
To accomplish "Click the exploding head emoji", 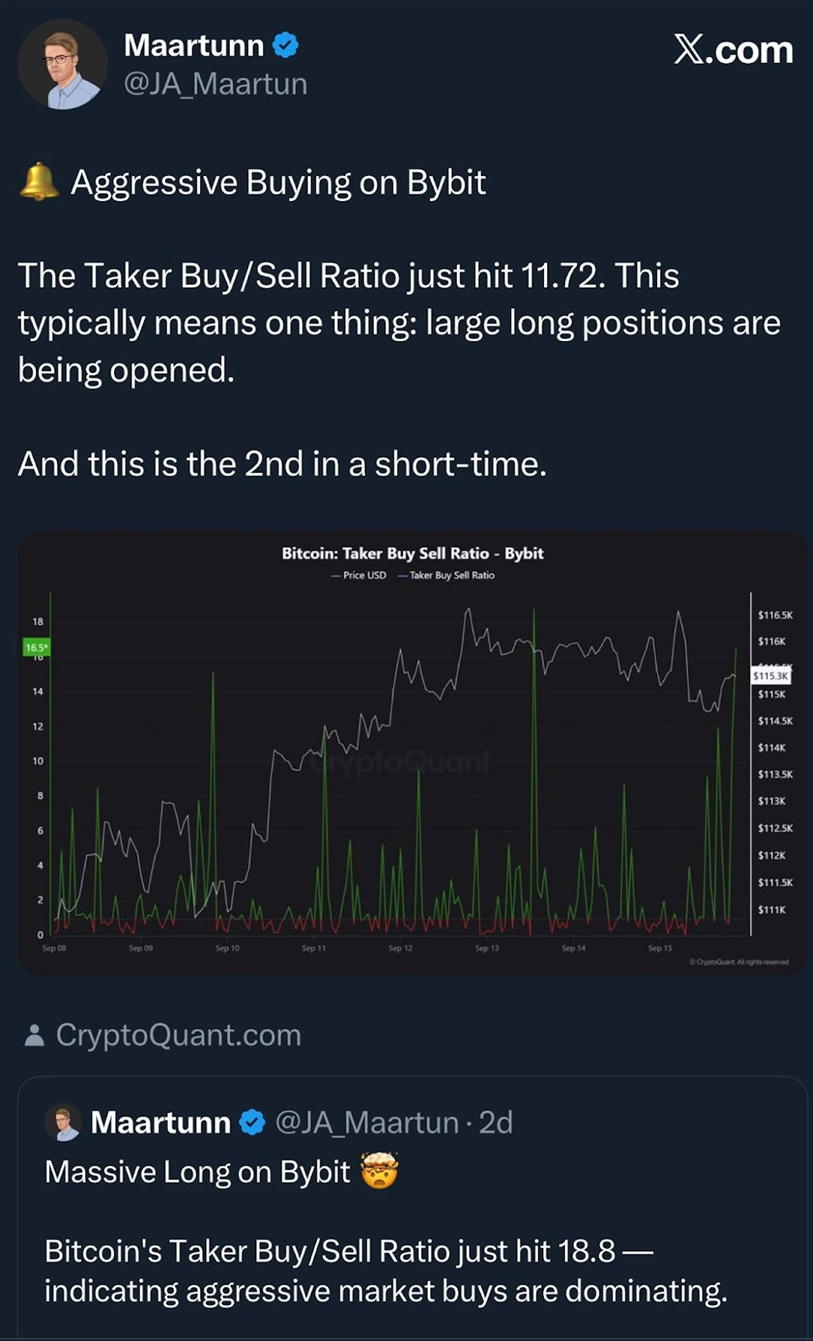I will pos(381,1170).
